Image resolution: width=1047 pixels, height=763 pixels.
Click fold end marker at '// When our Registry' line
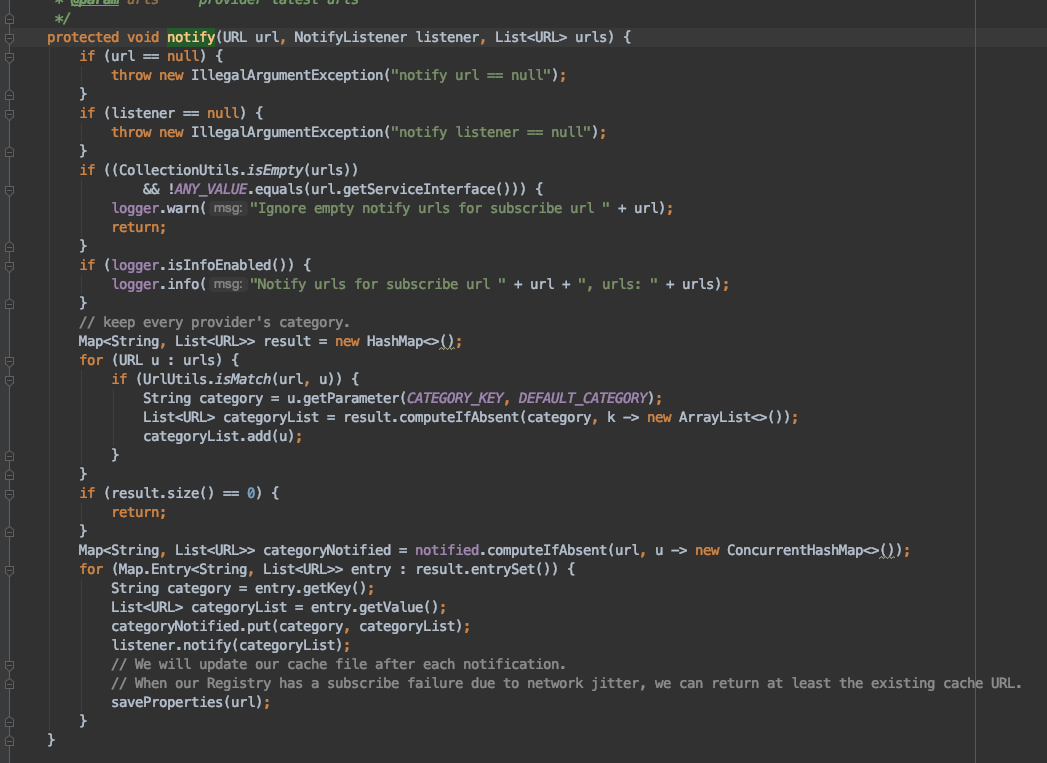9,684
